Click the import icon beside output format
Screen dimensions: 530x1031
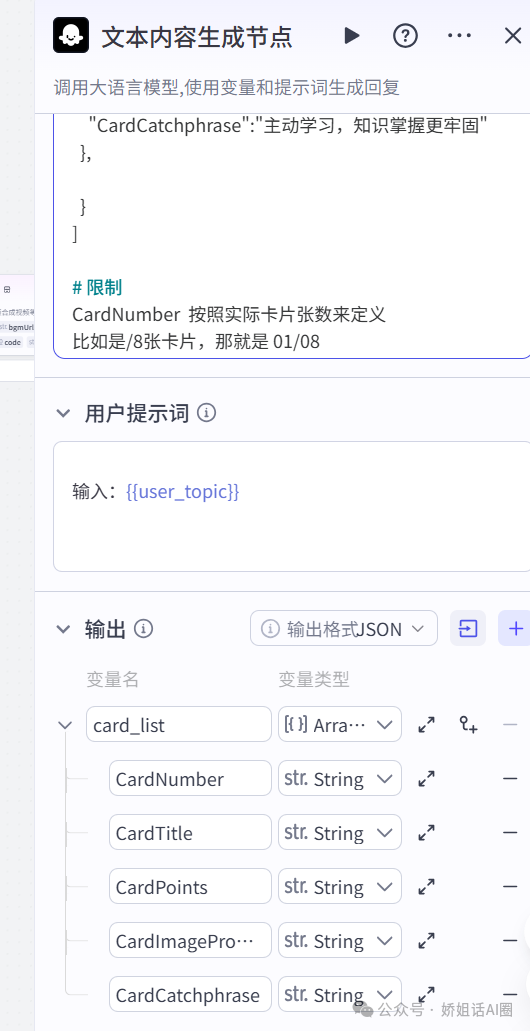(x=468, y=629)
